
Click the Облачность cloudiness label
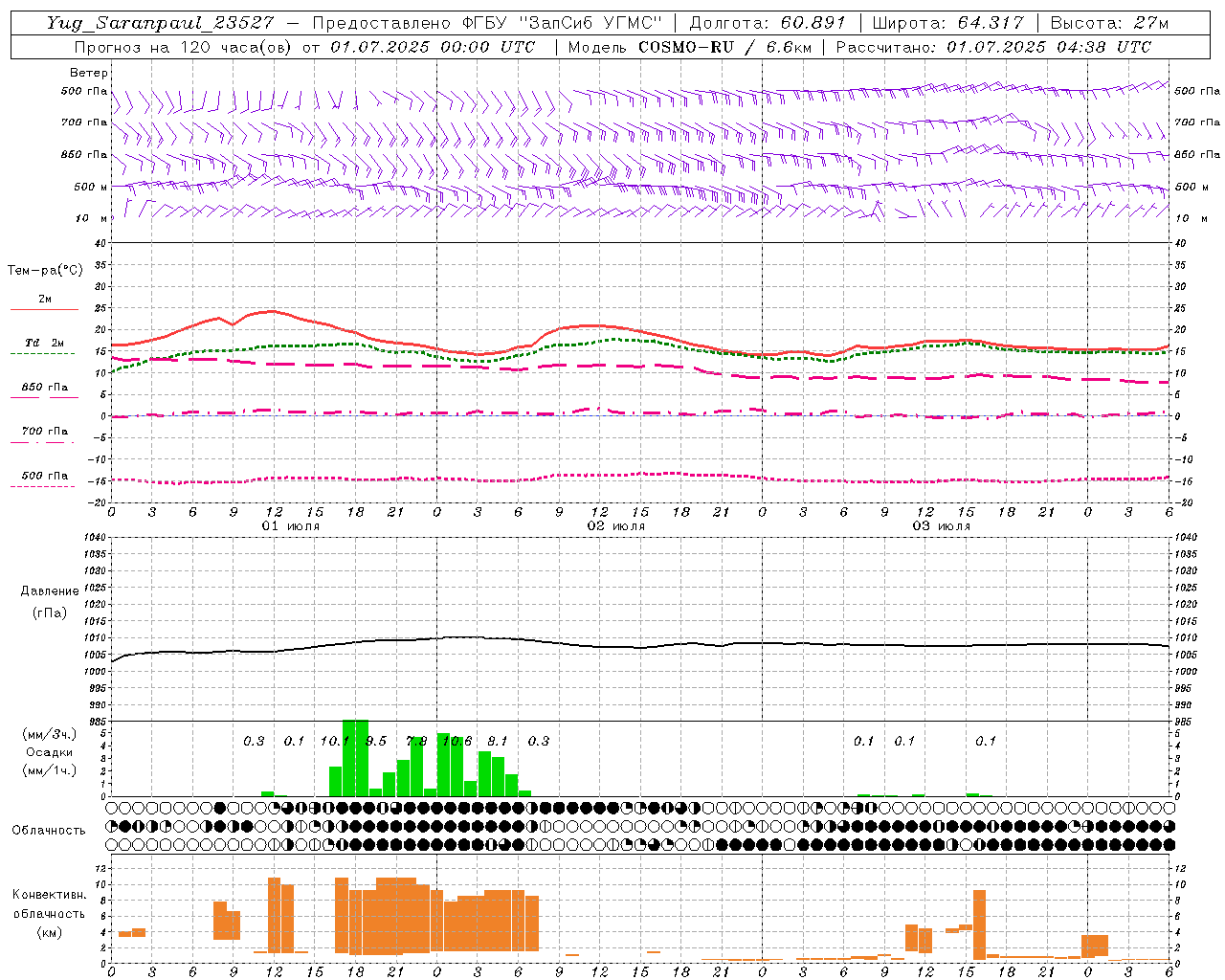(x=49, y=831)
